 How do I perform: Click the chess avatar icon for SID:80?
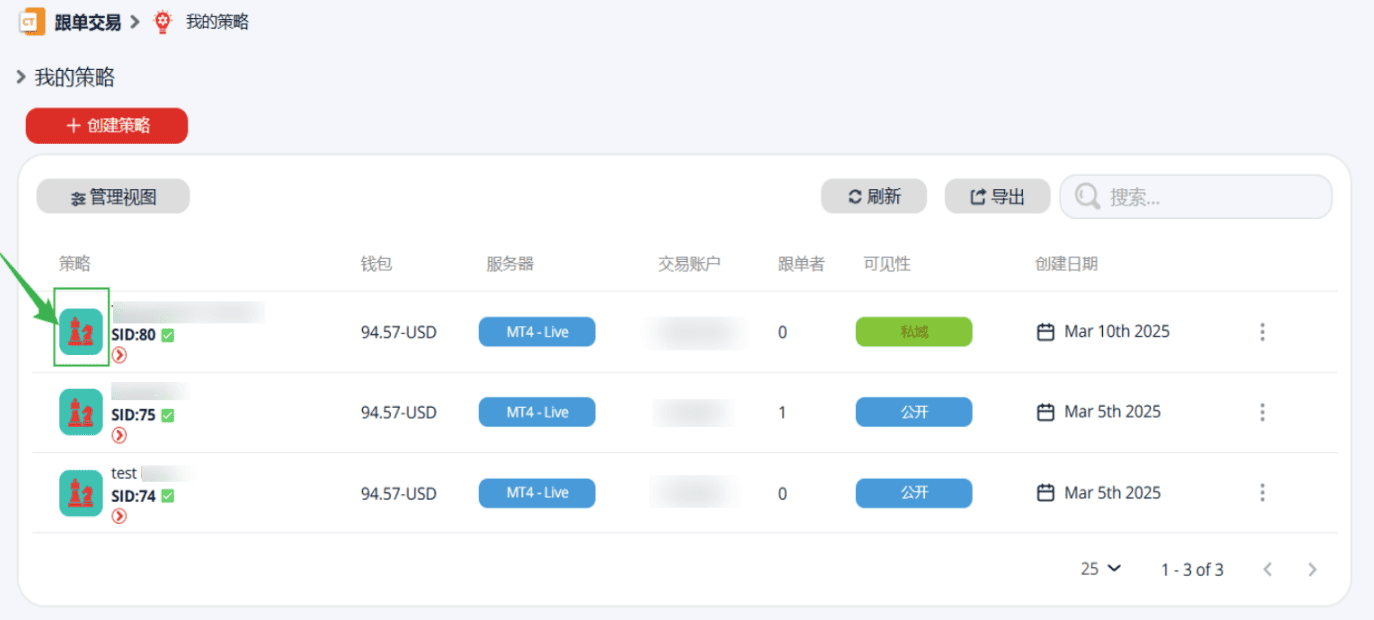tap(81, 331)
